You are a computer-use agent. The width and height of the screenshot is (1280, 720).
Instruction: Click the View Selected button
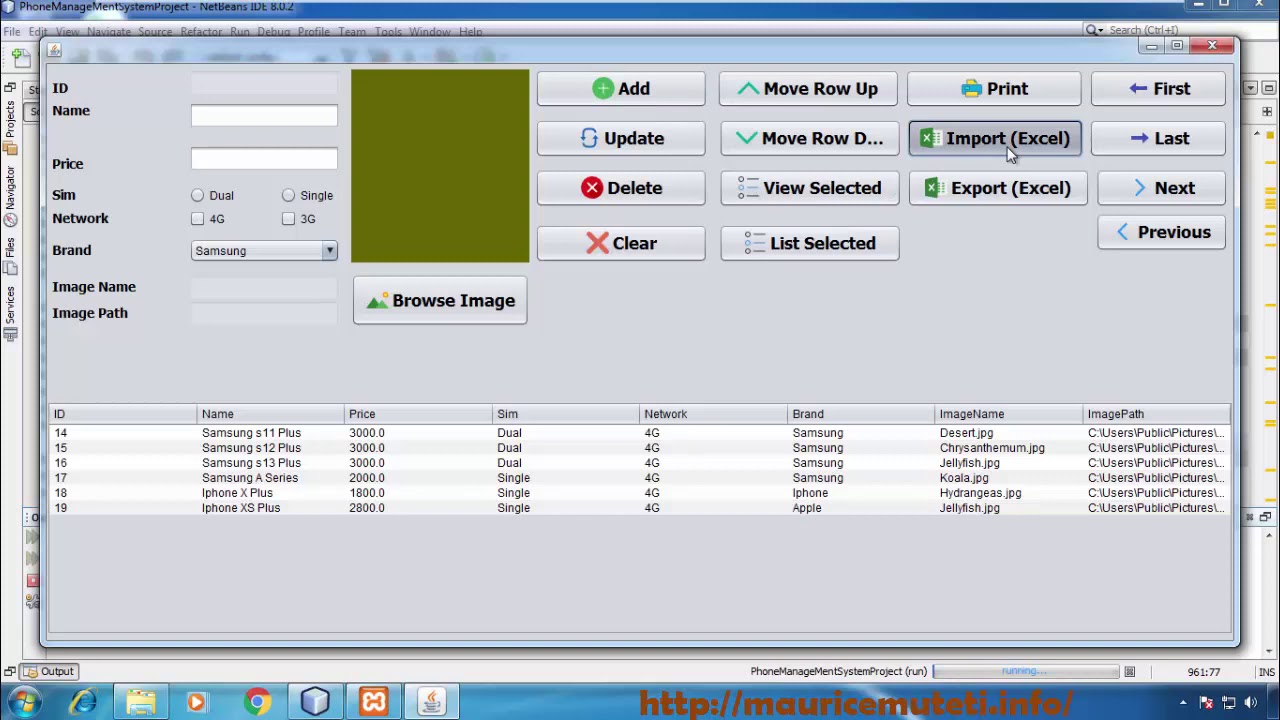pyautogui.click(x=809, y=188)
